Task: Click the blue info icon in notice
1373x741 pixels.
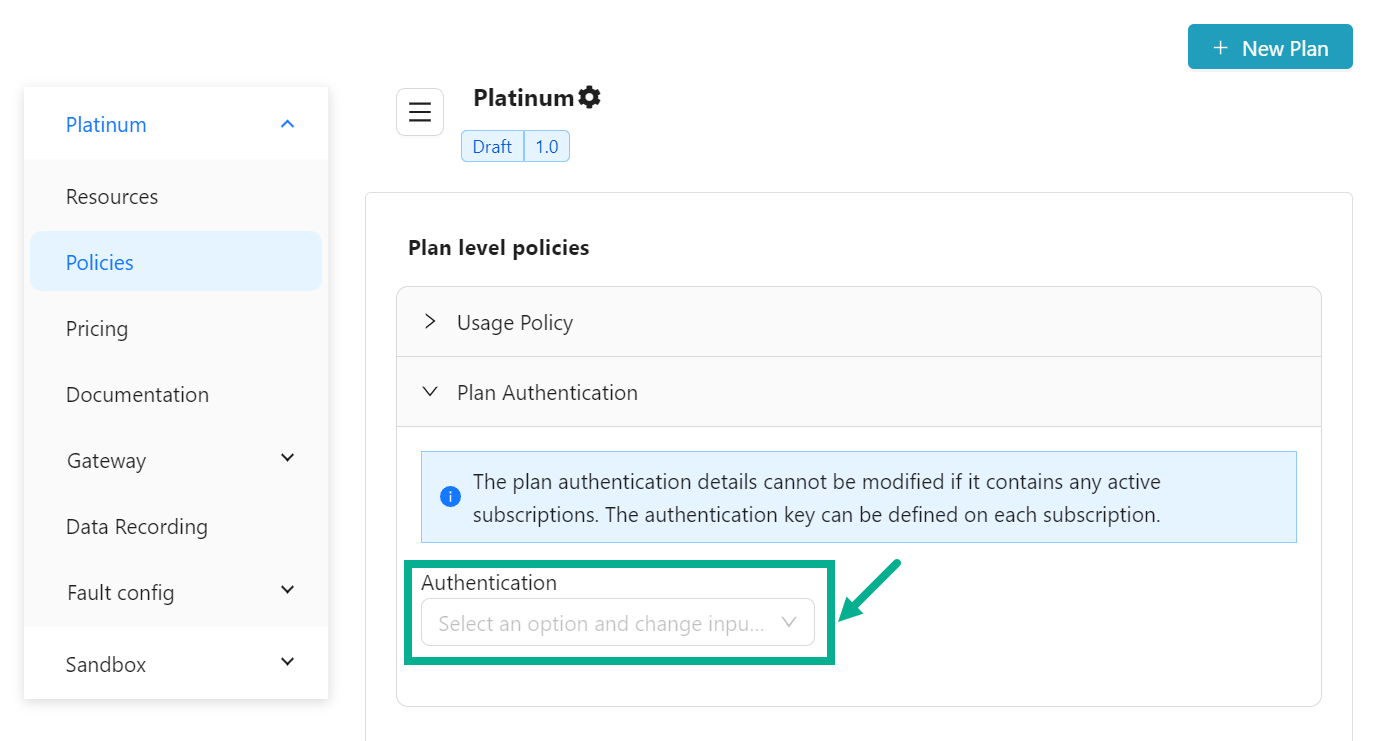Action: tap(450, 497)
